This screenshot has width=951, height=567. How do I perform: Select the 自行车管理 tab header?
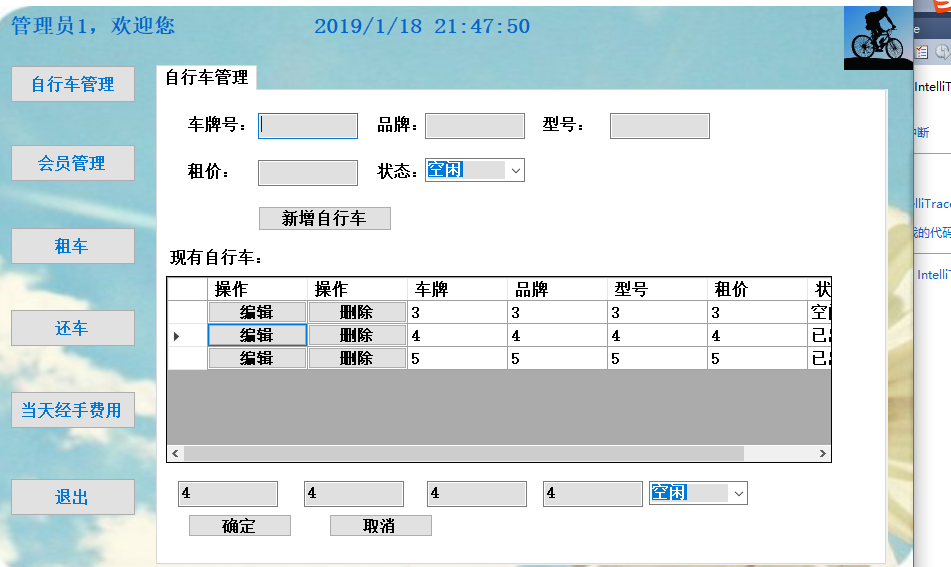point(206,78)
